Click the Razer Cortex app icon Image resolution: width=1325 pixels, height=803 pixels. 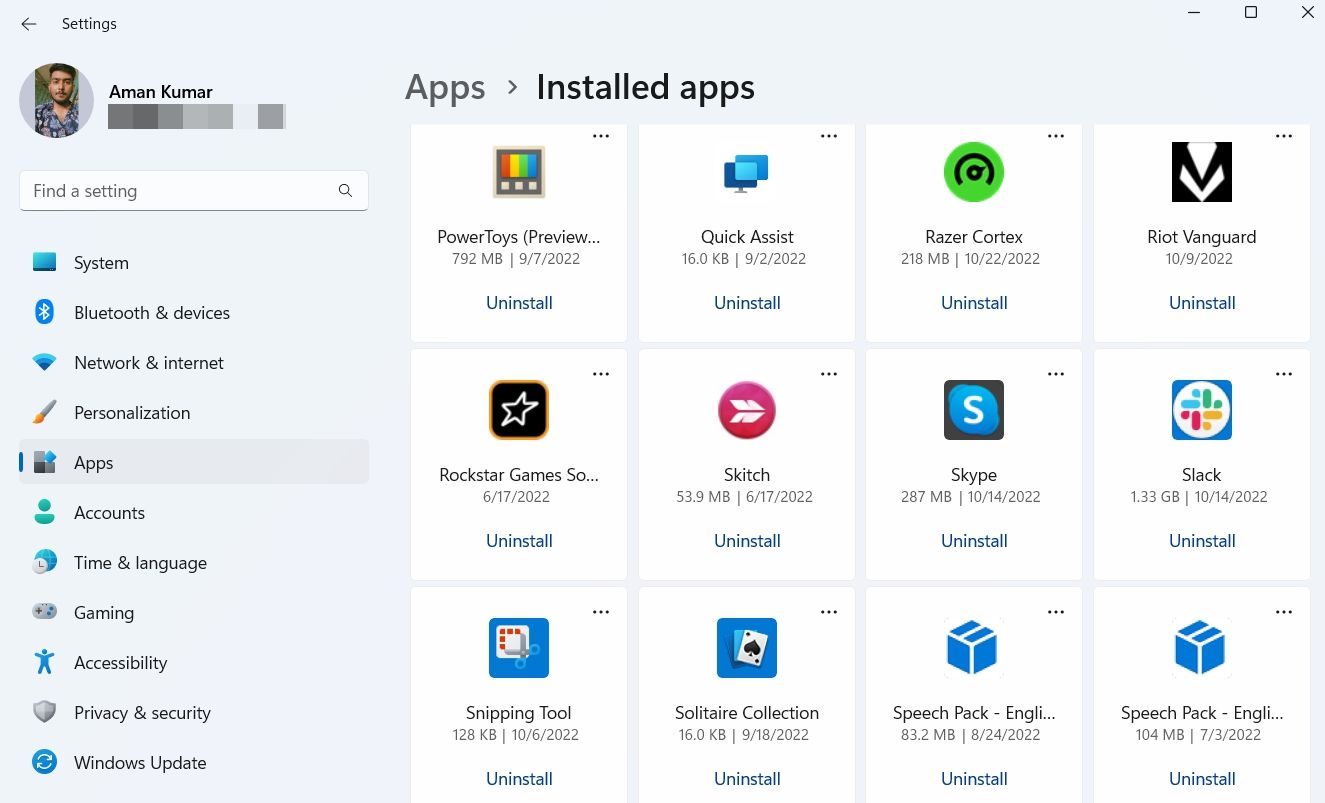974,172
